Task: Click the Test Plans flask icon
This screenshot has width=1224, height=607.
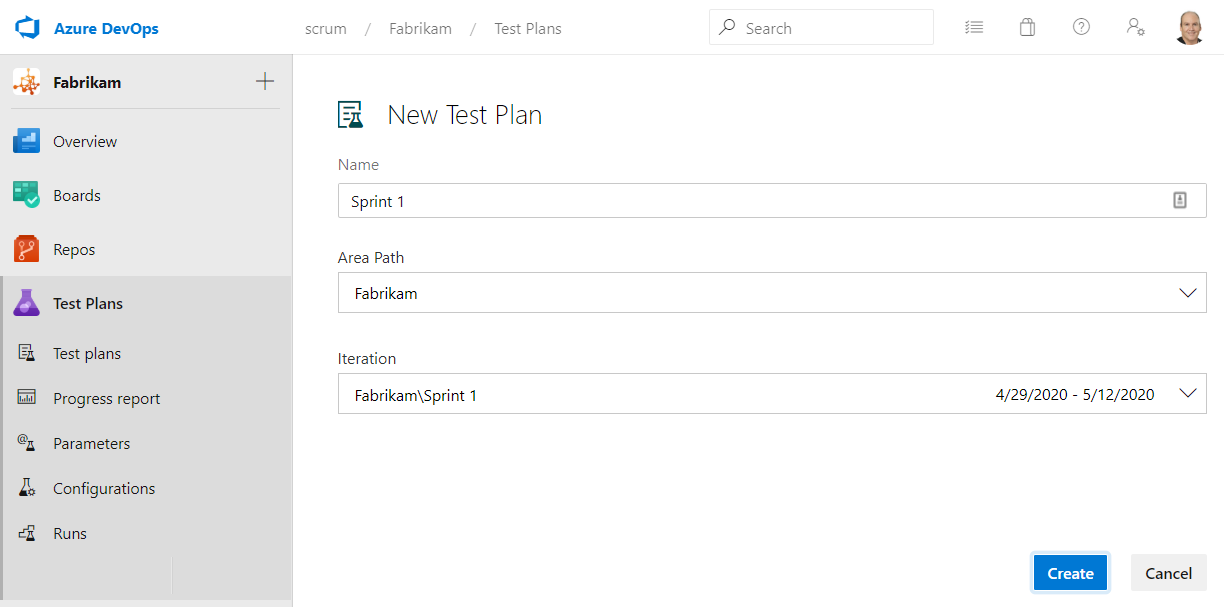Action: click(26, 303)
